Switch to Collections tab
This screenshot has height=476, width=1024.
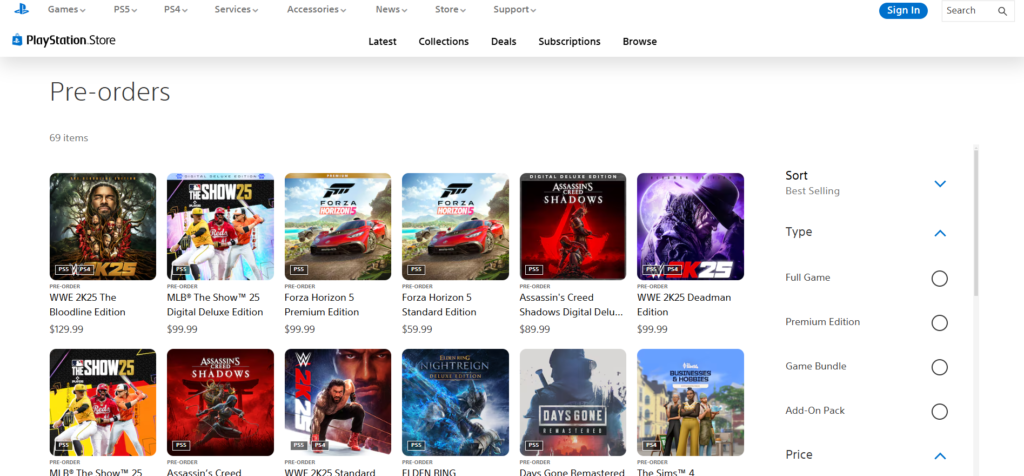tap(443, 41)
